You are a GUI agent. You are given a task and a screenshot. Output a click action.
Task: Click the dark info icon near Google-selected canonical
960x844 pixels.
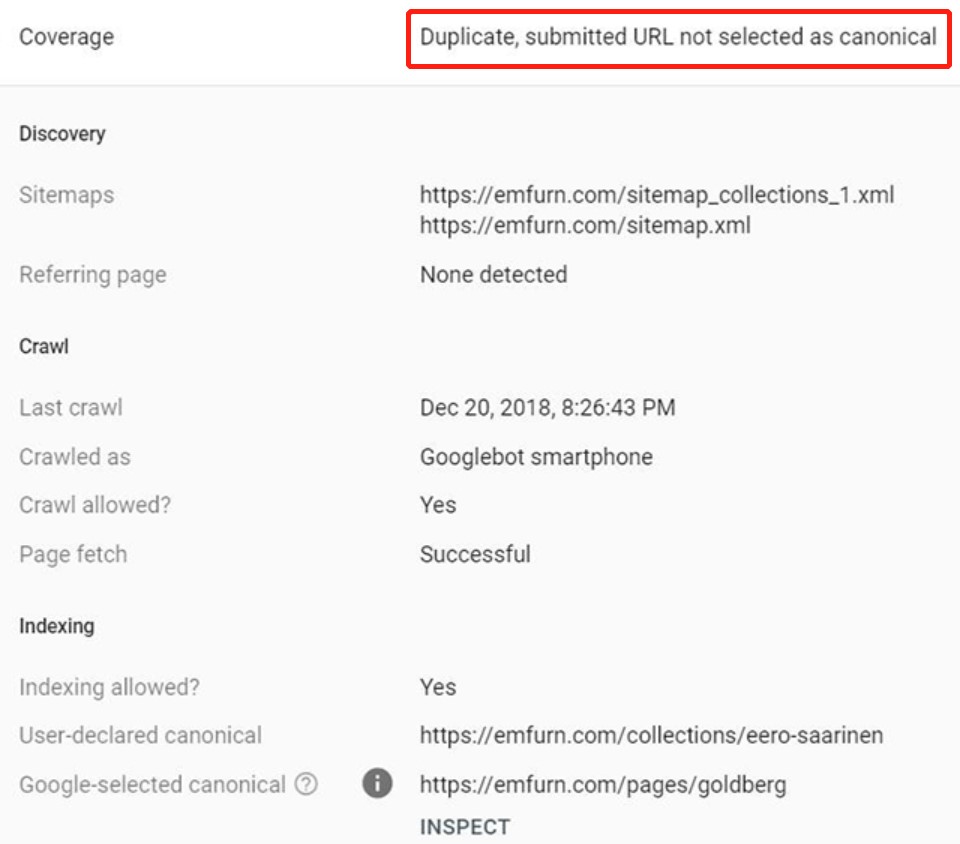(x=377, y=784)
